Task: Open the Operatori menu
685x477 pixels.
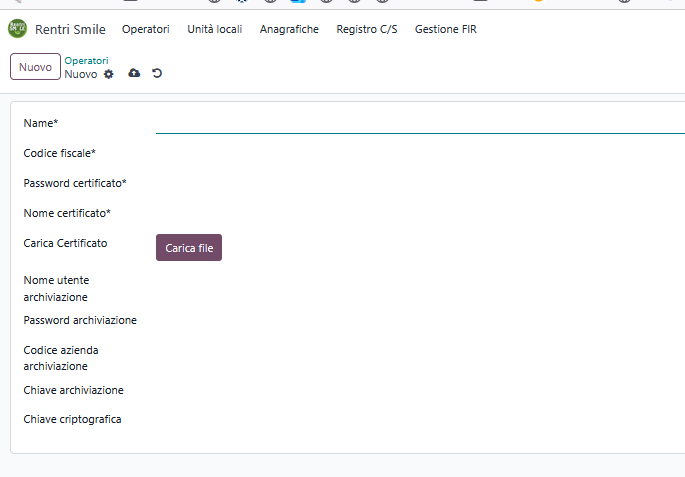Action: pos(145,29)
